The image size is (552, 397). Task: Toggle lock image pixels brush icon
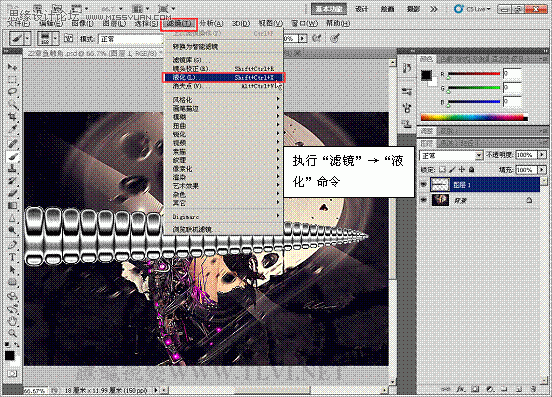coord(452,170)
